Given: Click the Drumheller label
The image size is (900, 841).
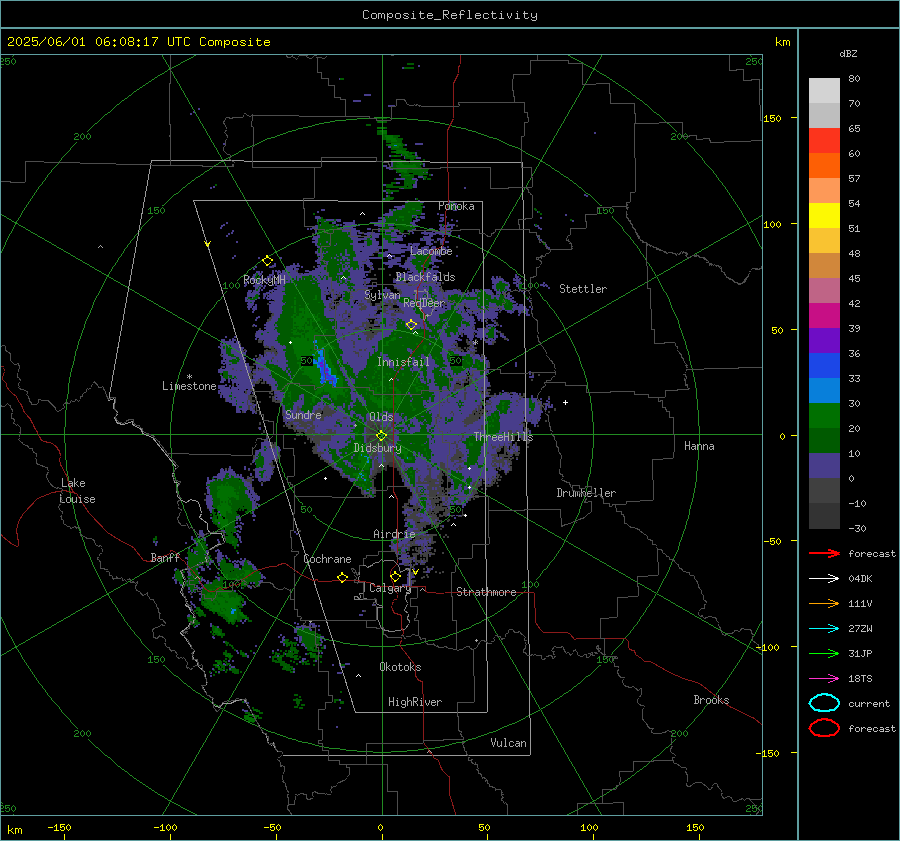Looking at the screenshot, I should pos(586,493).
